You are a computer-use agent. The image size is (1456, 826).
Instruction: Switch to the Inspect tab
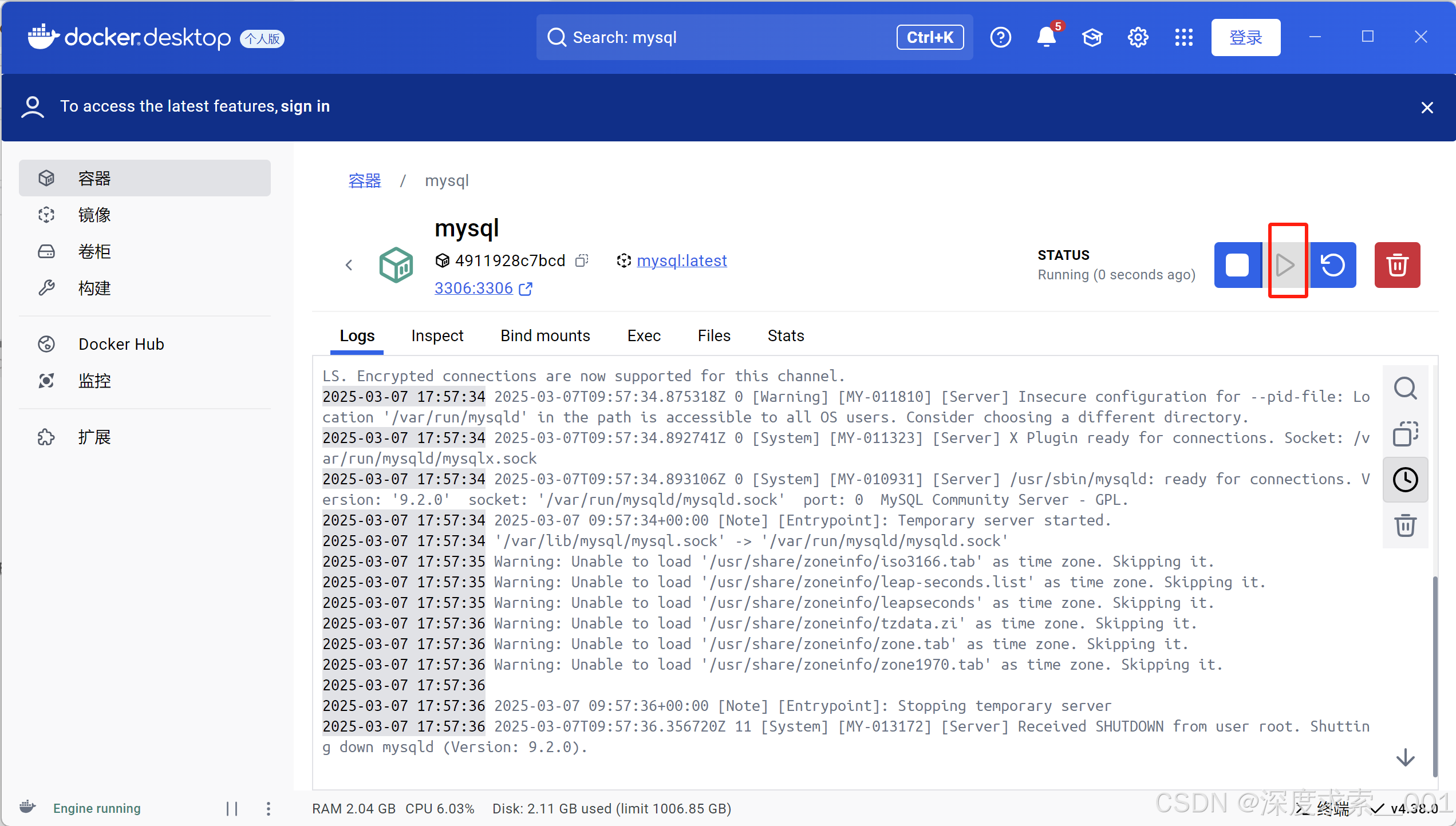point(437,336)
